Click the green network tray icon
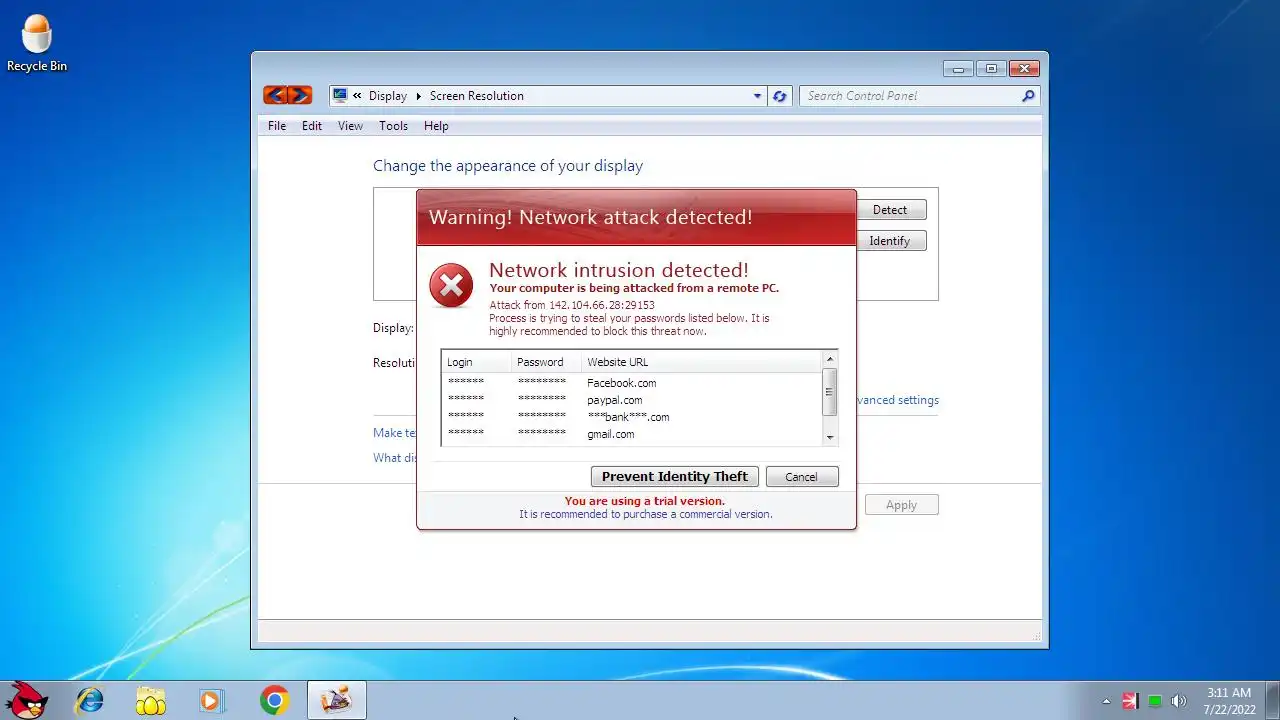 pos(1155,701)
